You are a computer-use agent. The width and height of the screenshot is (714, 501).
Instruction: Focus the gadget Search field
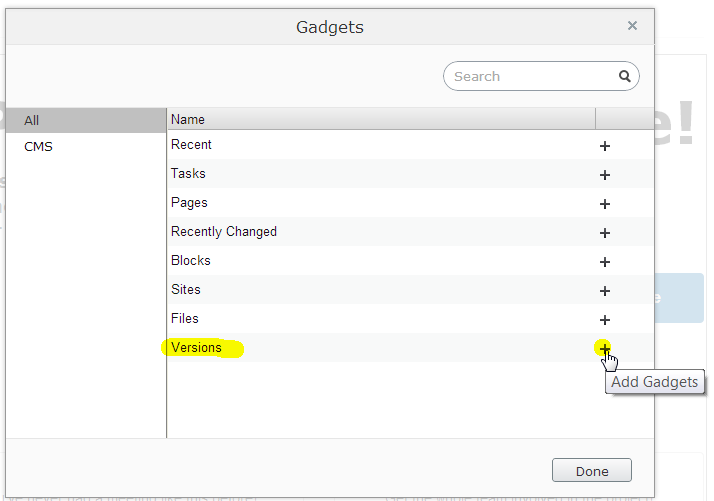pos(530,76)
